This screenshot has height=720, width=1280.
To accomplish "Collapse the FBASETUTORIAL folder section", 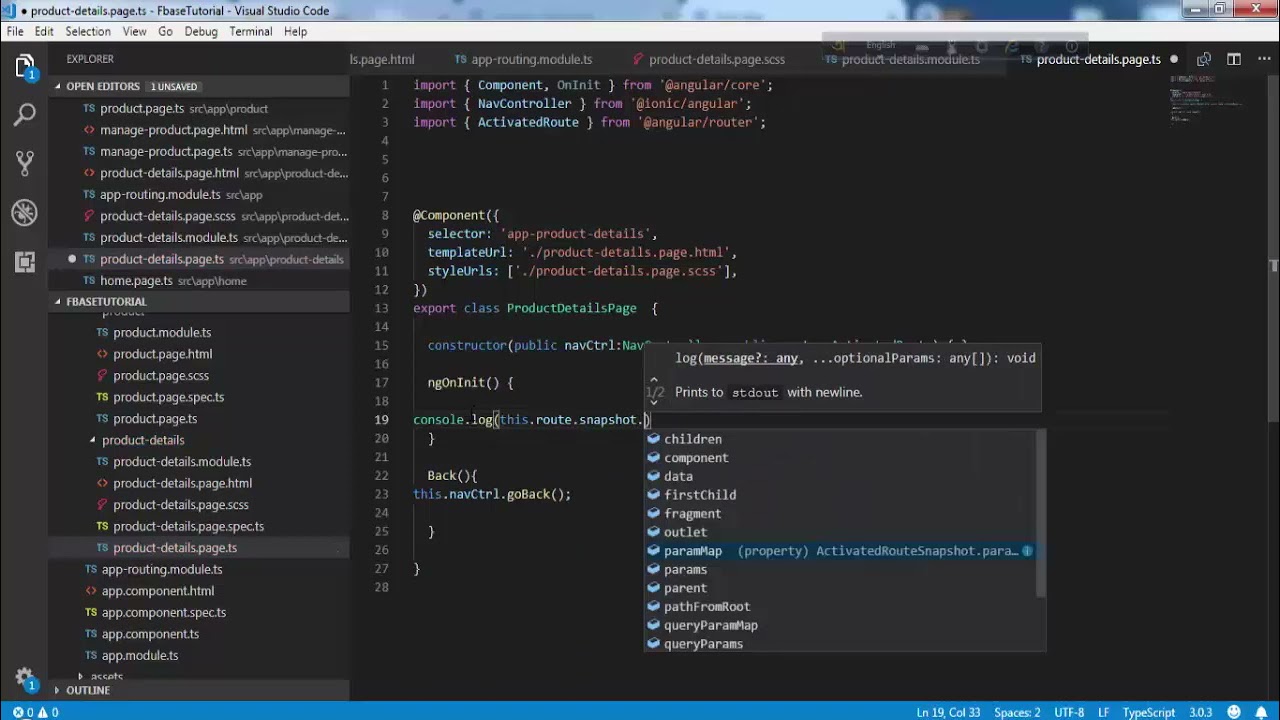I will (x=58, y=302).
